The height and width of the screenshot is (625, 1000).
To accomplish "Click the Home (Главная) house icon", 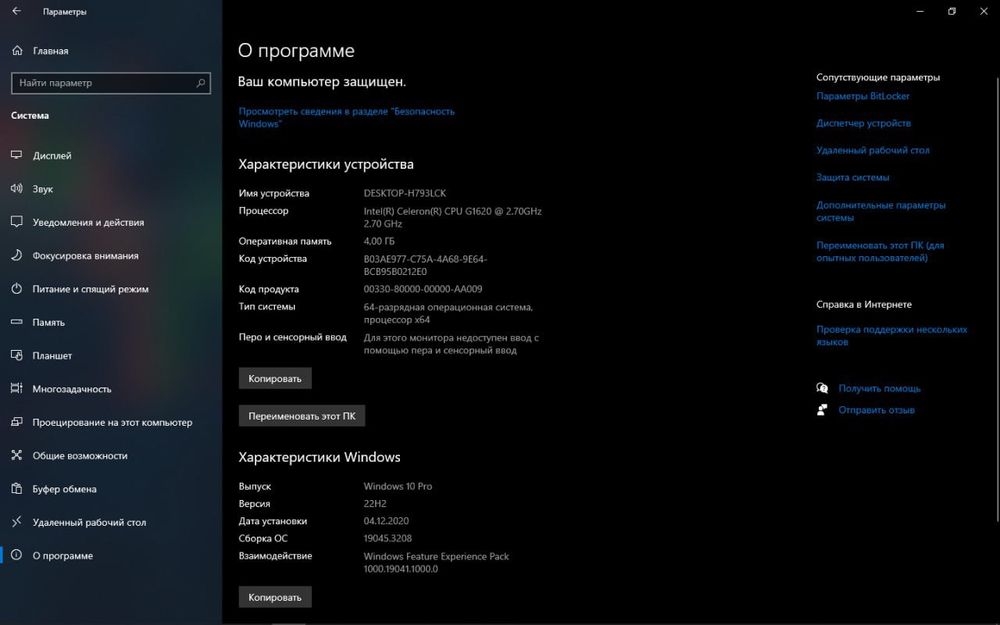I will pyautogui.click(x=17, y=50).
